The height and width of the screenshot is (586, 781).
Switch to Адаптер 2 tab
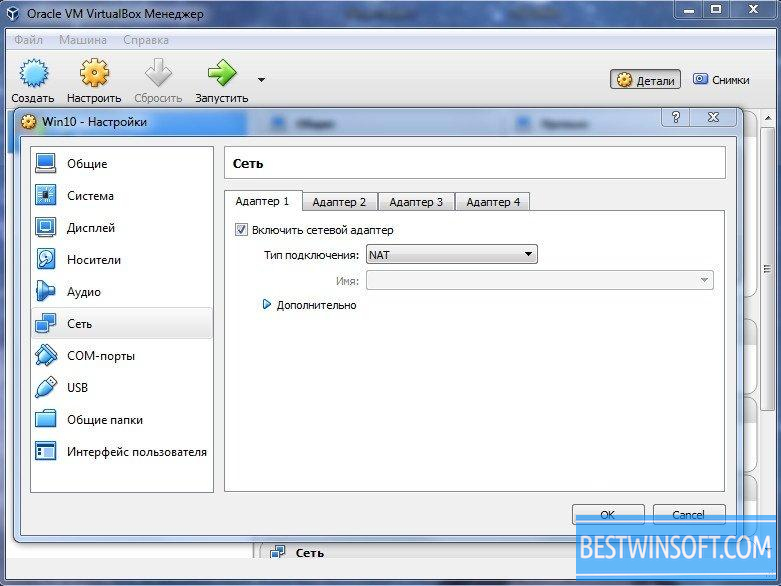point(339,202)
